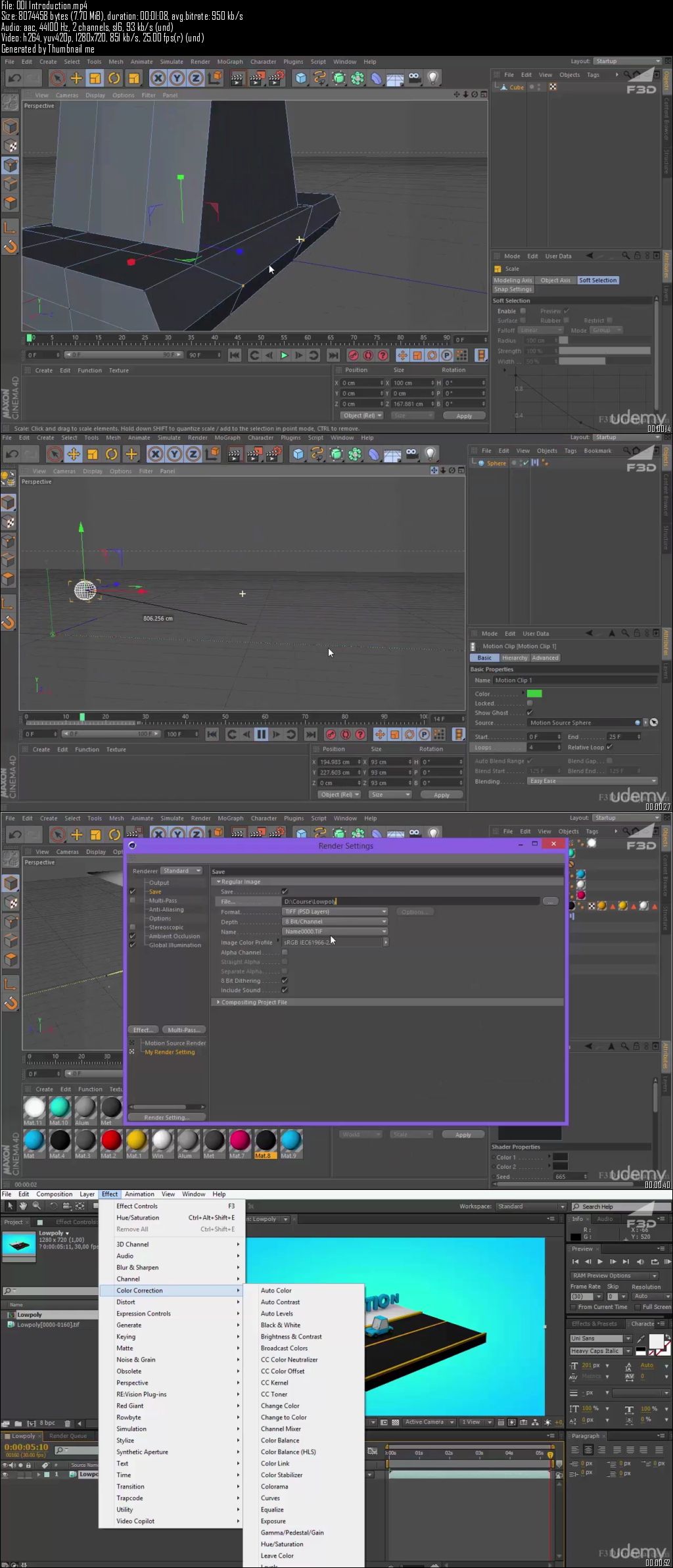This screenshot has width=673, height=1568.
Task: Pick the eyedropper in AE Character panel
Action: click(641, 1339)
